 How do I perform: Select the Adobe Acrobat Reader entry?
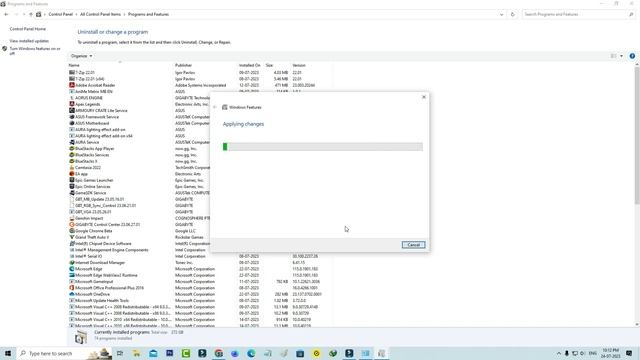[x=95, y=85]
